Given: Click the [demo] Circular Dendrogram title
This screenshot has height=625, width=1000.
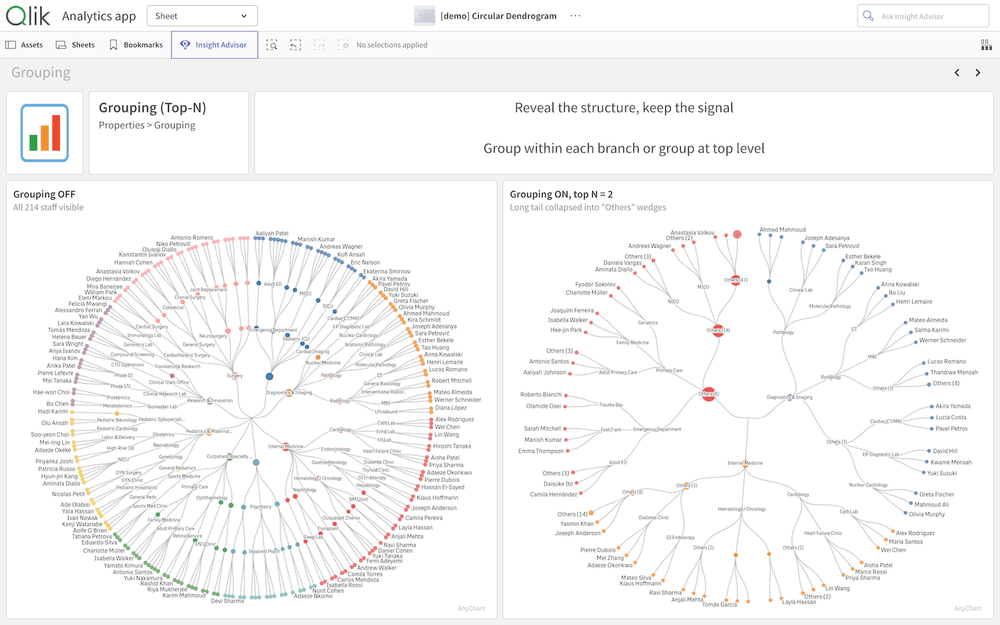Looking at the screenshot, I should coord(498,16).
